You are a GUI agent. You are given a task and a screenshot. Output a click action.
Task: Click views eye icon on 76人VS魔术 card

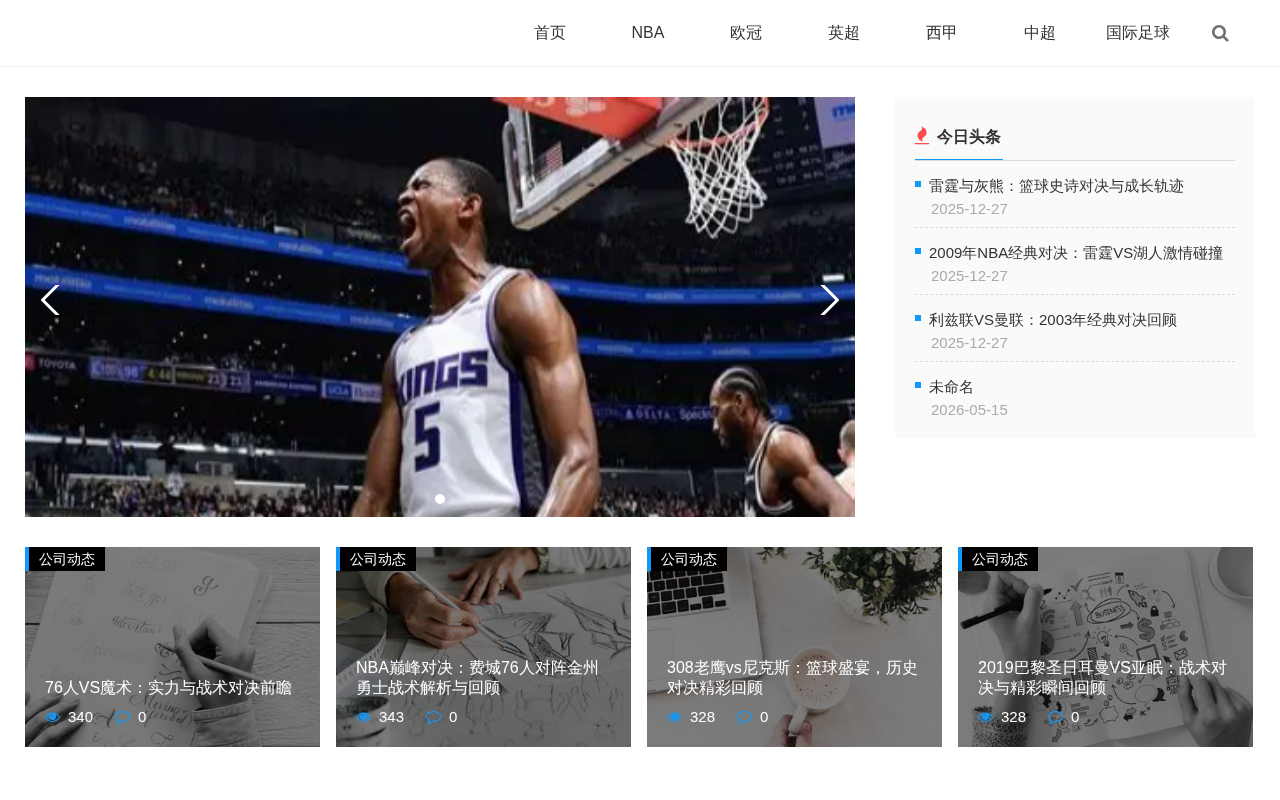pos(53,717)
